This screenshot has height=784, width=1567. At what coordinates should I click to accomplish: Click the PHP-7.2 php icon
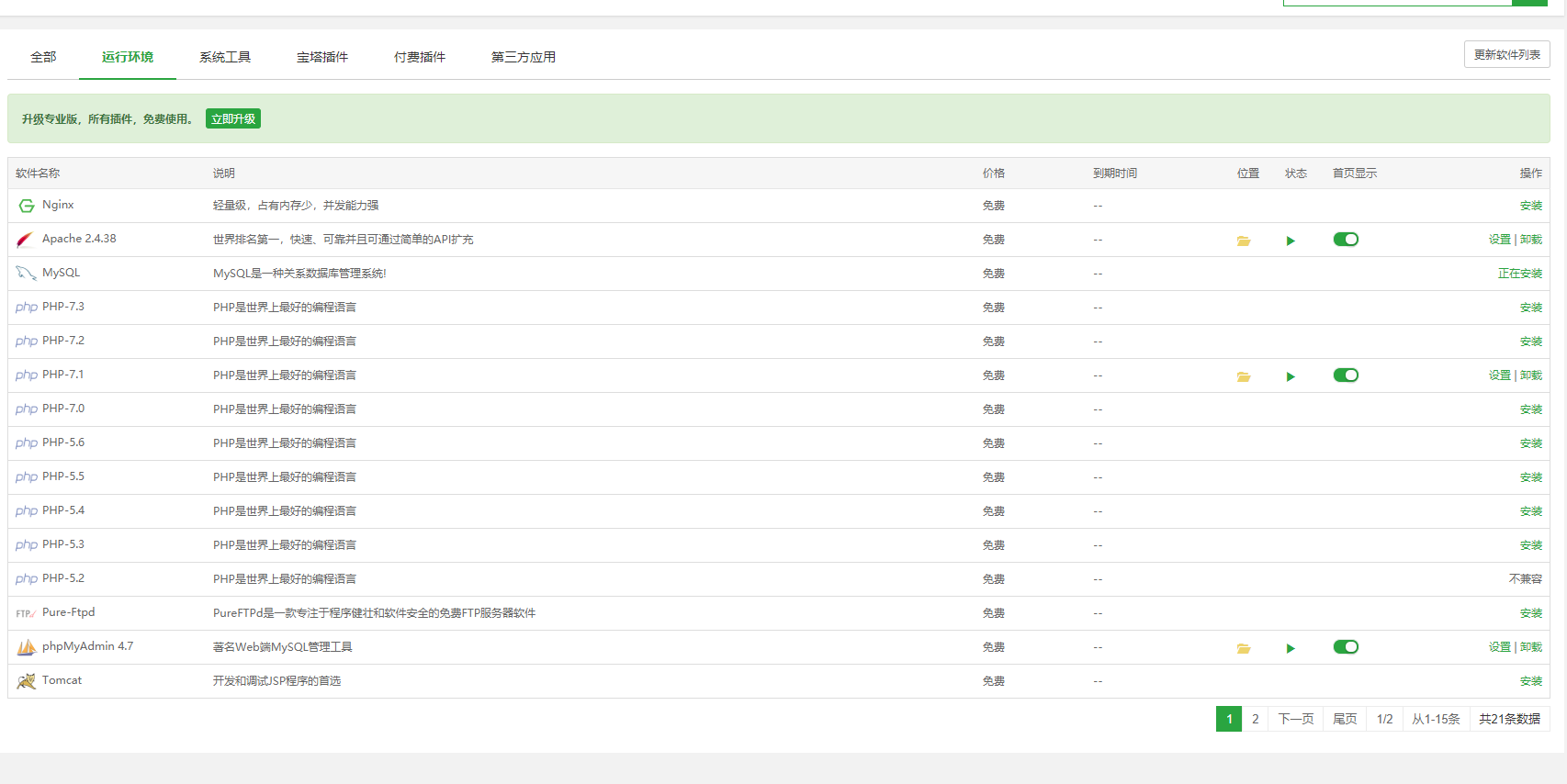[27, 342]
